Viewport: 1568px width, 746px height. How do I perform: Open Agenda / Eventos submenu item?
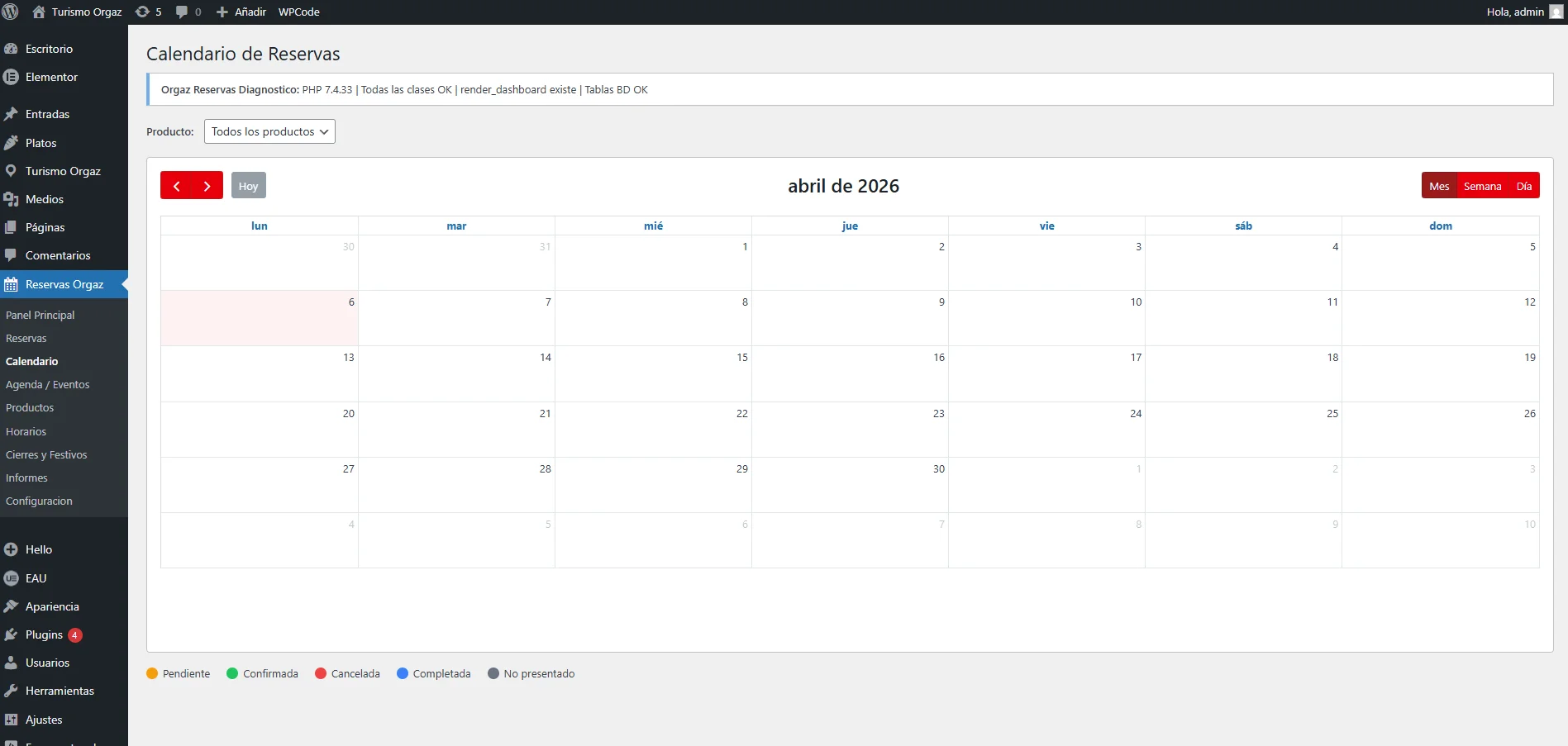tap(47, 384)
